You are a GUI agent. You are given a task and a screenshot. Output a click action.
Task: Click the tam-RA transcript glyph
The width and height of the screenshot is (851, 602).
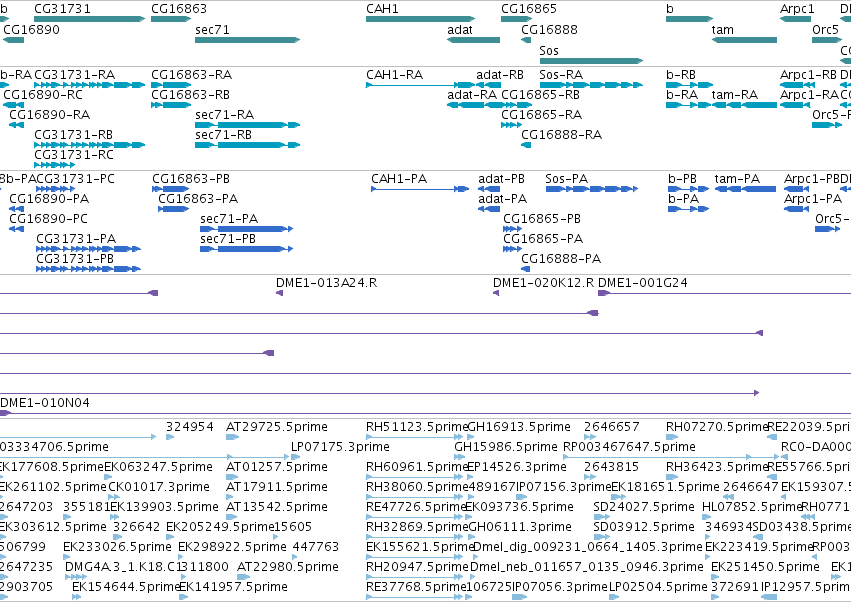tap(744, 105)
